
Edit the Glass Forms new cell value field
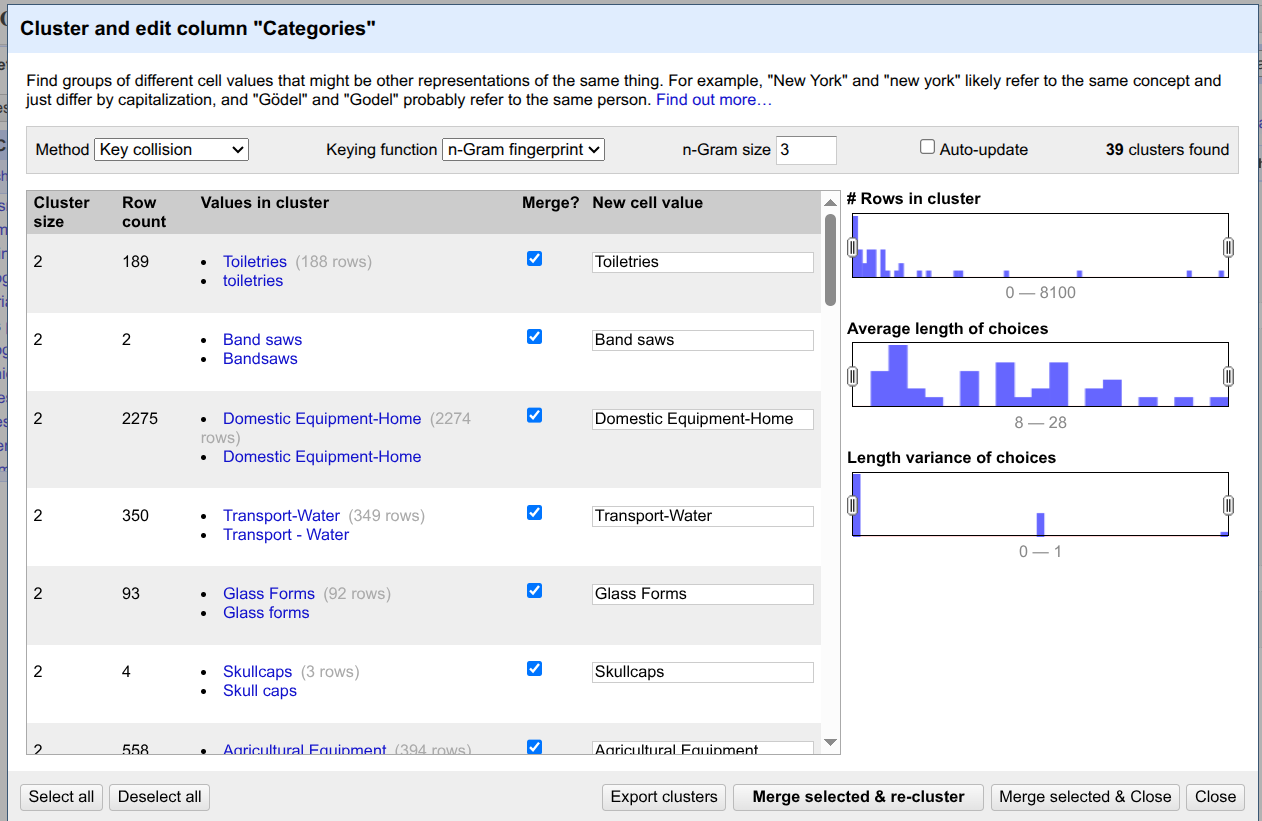tap(702, 594)
